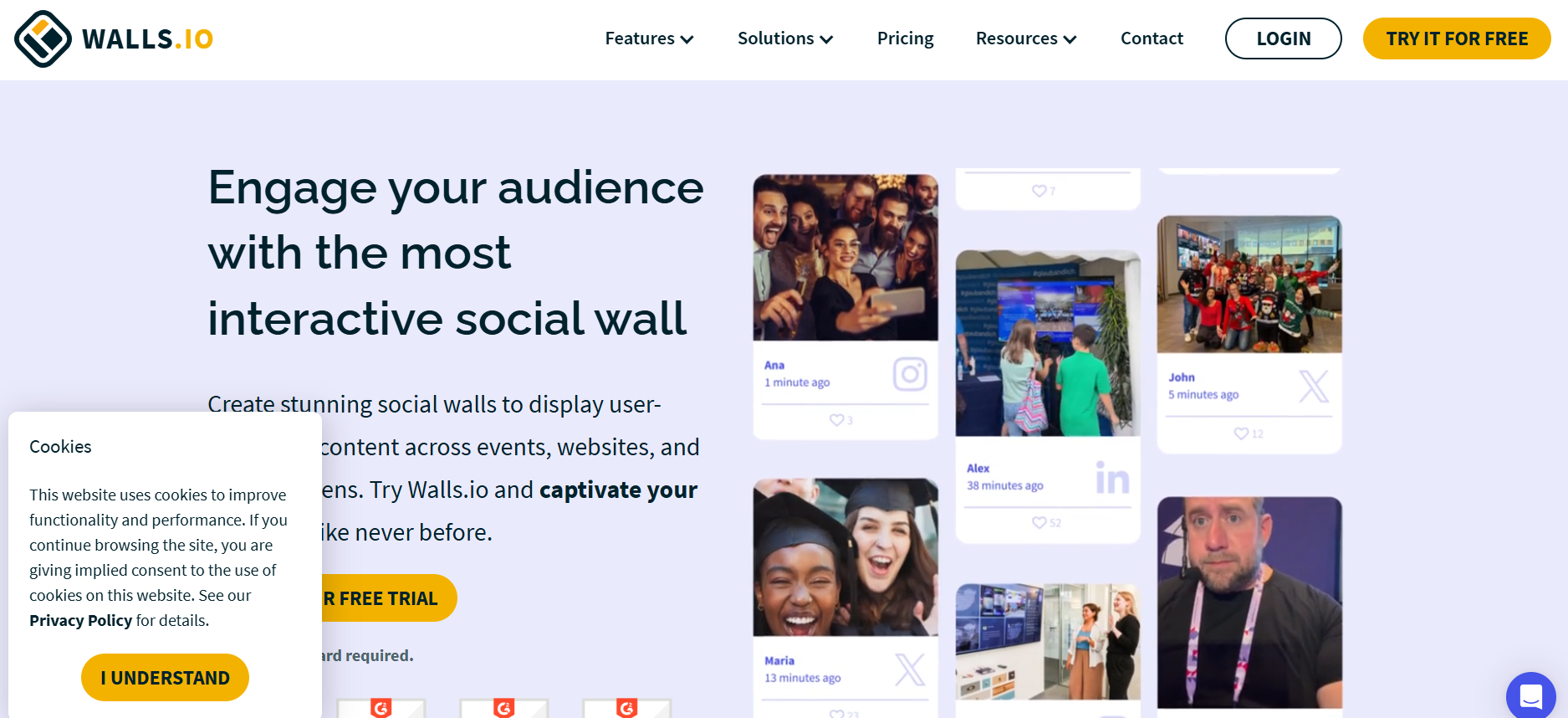Click the first G2 badge

pos(381,708)
